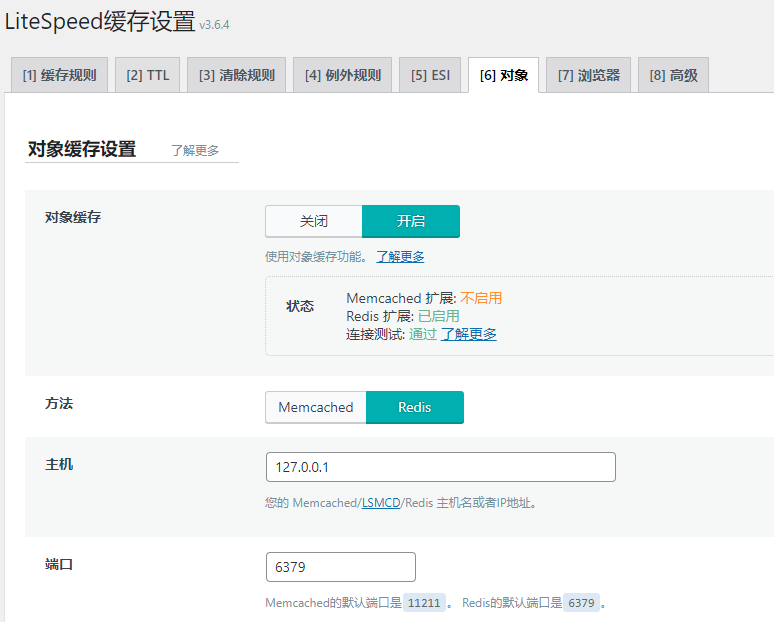Open the [8] 高级 settings tab
This screenshot has height=622, width=774.
(x=673, y=75)
